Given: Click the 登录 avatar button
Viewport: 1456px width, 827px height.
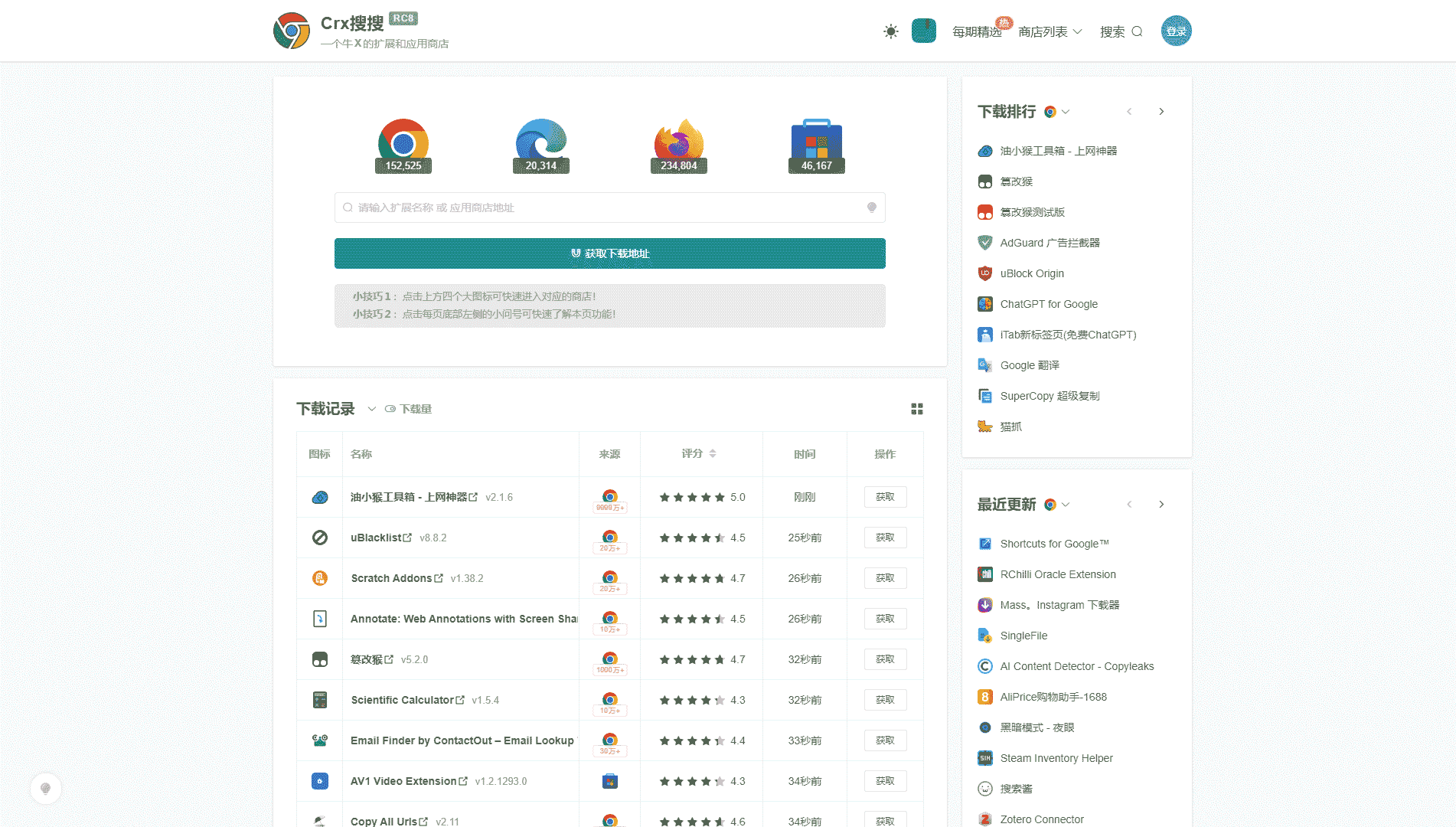Looking at the screenshot, I should [x=1176, y=31].
